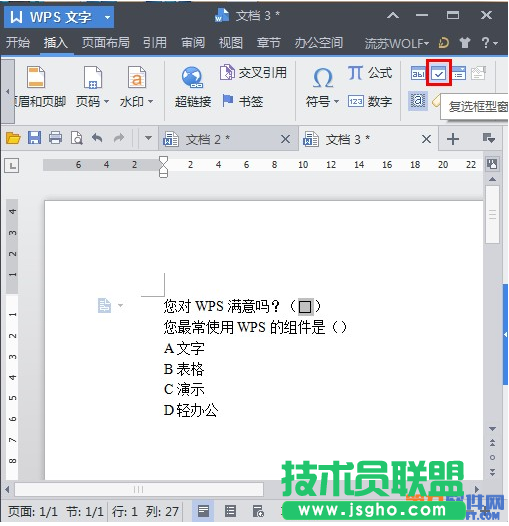Open the 办公空间 tab

coord(319,43)
